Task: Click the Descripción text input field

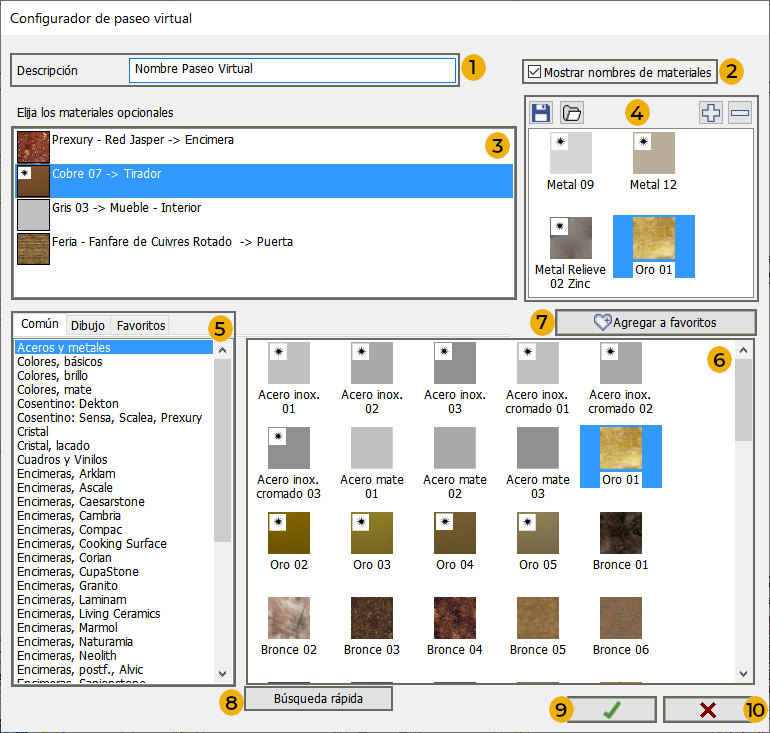Action: coord(292,70)
